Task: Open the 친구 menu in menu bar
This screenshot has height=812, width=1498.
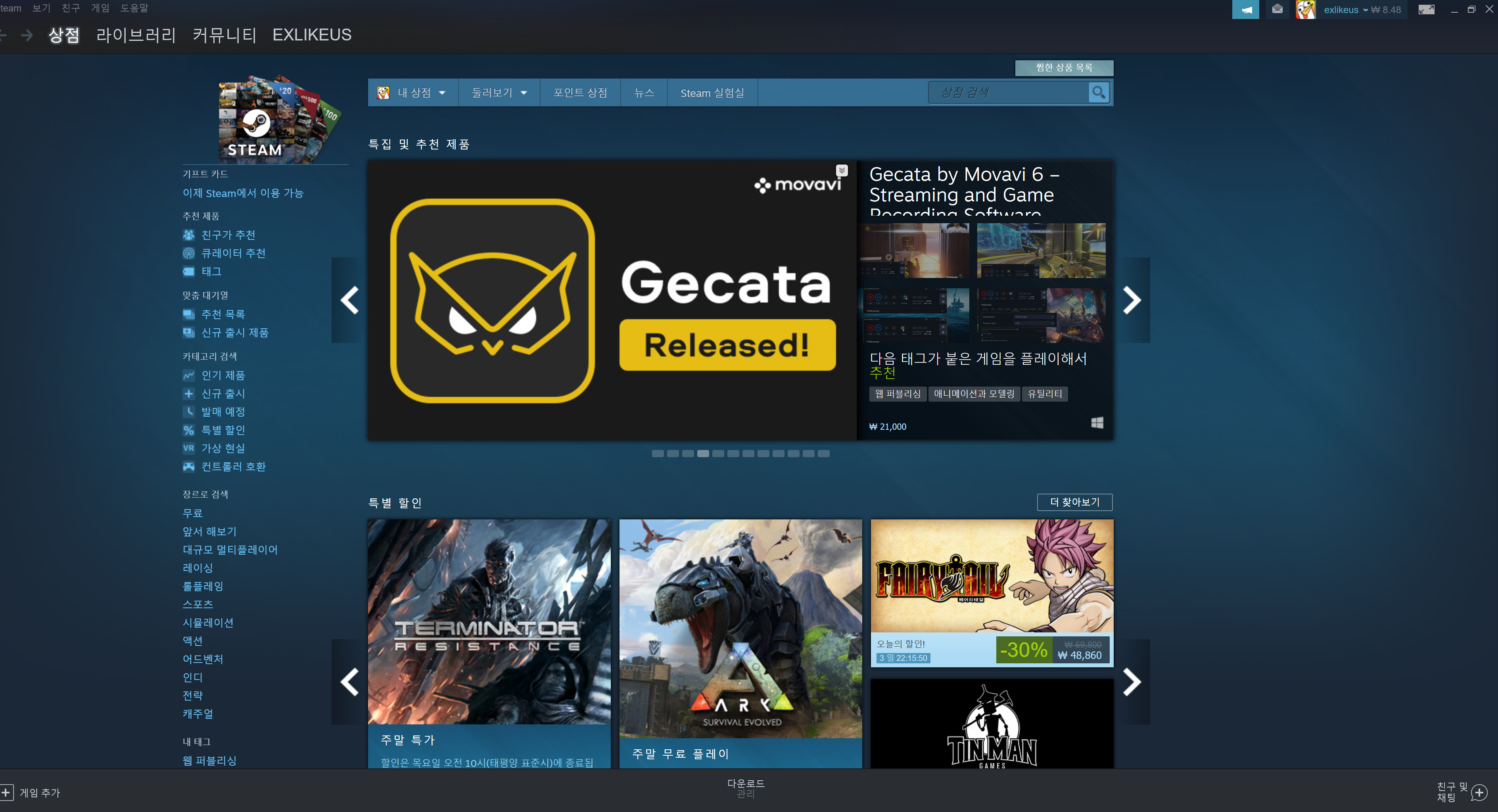Action: [70, 8]
